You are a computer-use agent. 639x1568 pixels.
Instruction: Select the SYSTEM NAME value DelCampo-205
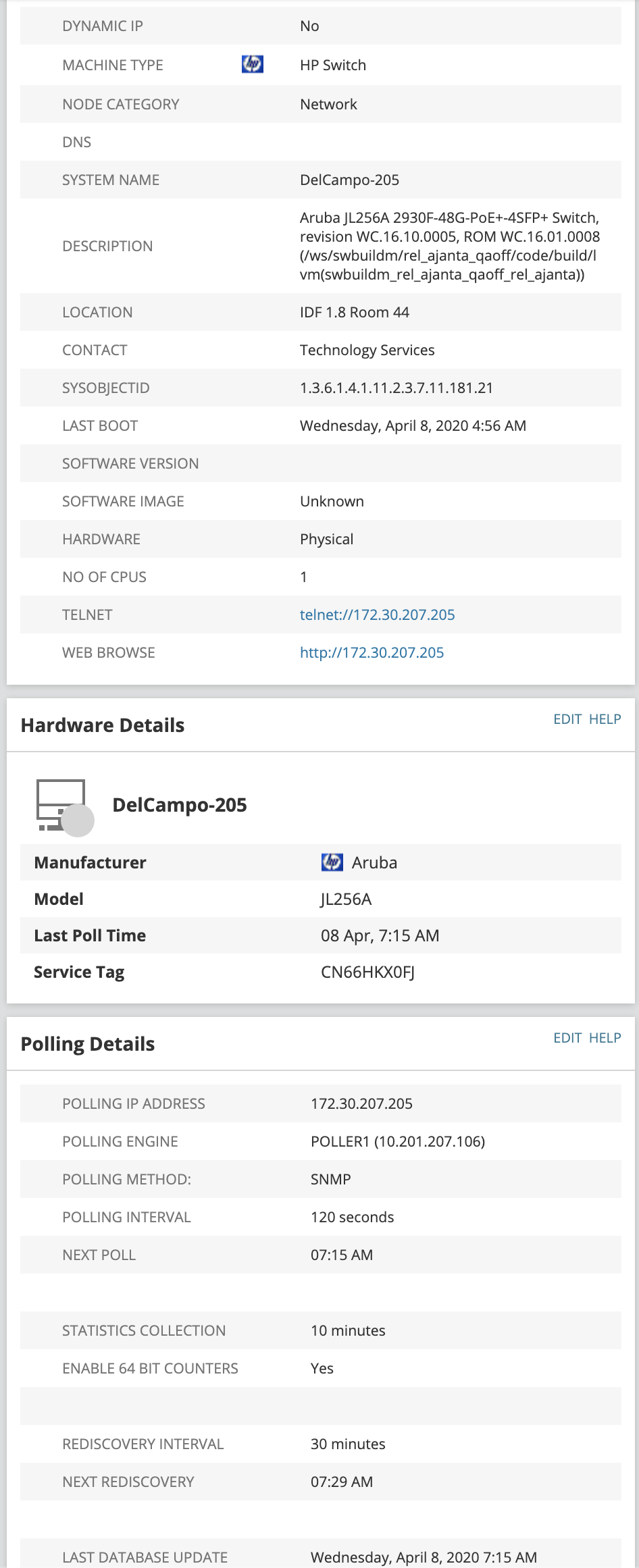(349, 180)
